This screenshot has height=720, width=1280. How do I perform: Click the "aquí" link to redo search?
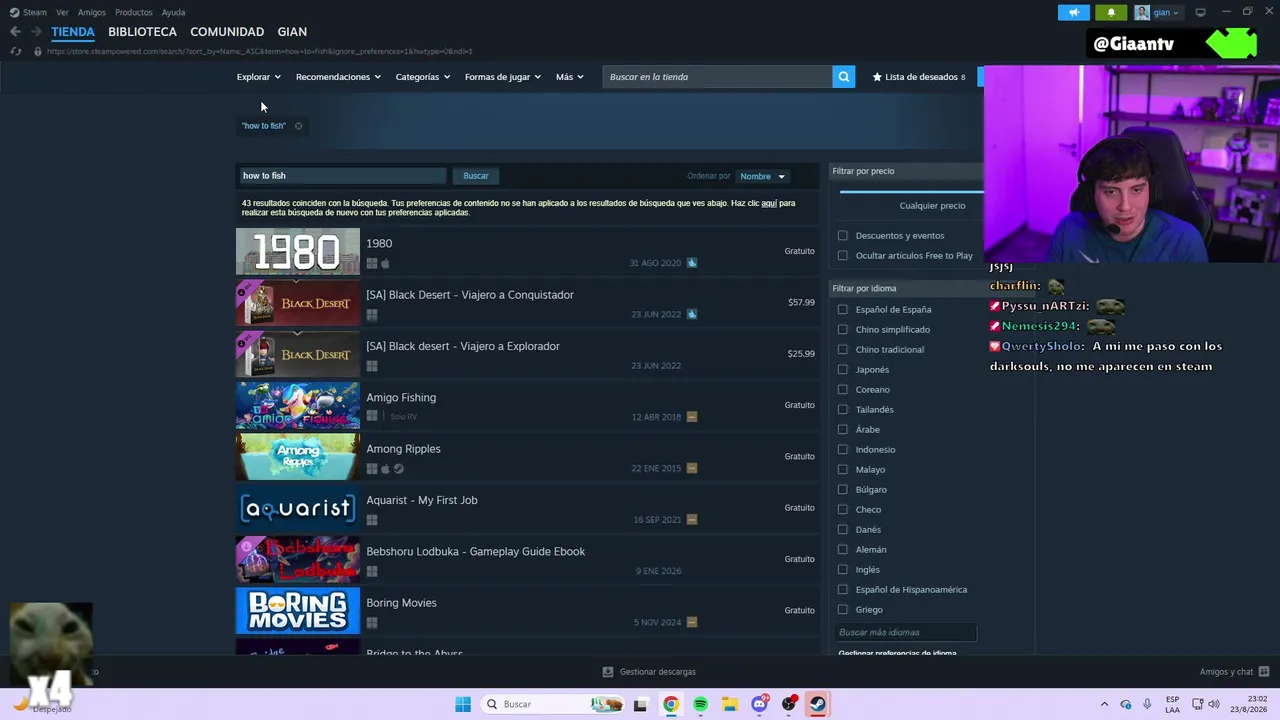(769, 203)
